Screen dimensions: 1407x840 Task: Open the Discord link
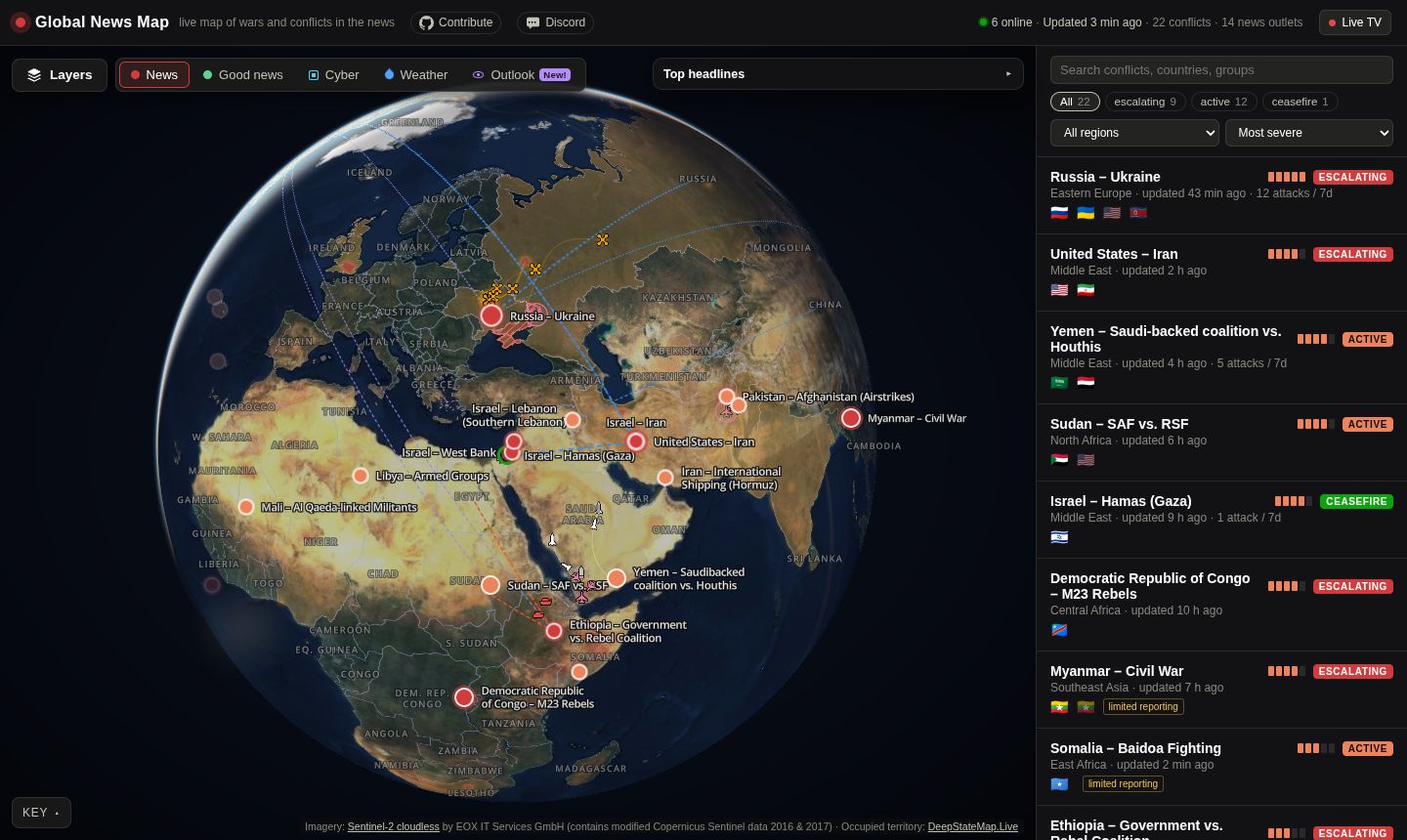point(555,22)
